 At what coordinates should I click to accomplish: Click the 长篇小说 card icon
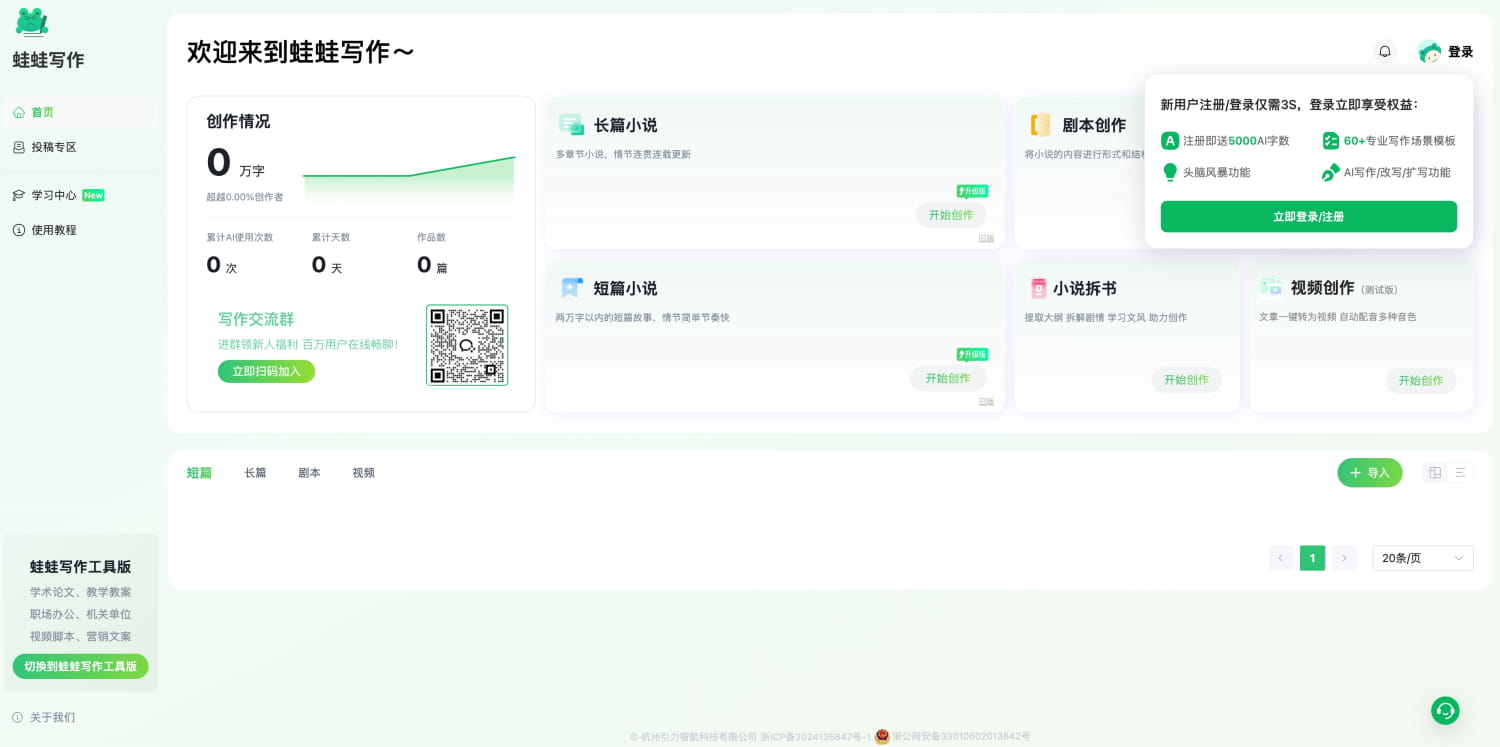pos(571,125)
